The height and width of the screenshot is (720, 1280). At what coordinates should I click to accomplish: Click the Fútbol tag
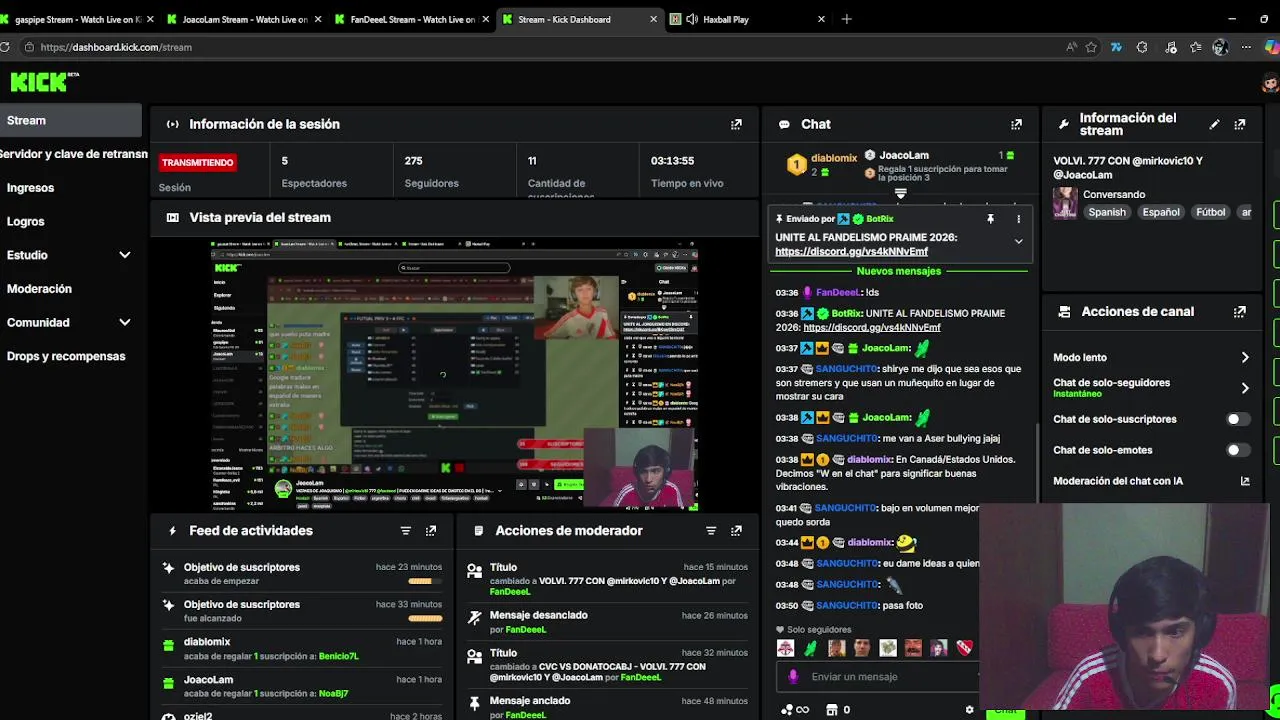pos(1210,213)
